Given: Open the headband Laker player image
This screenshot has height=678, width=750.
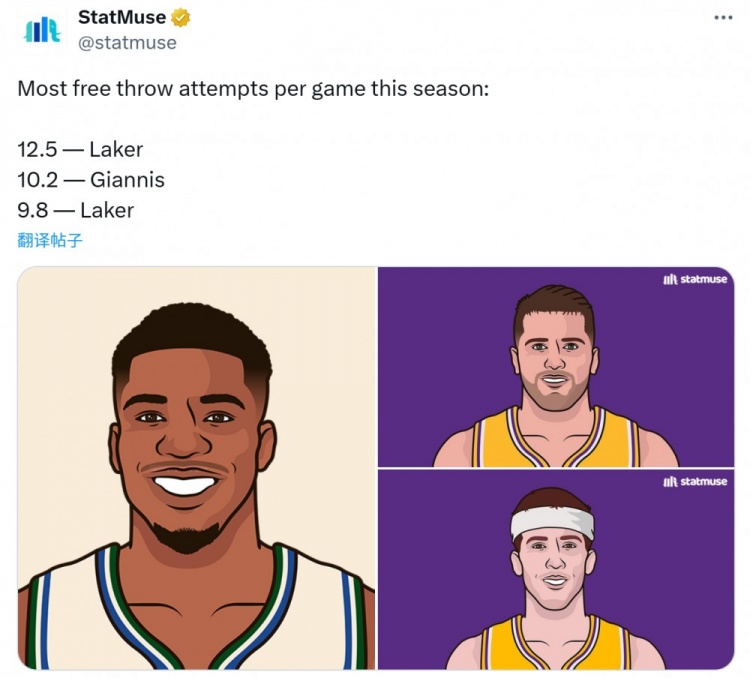Looking at the screenshot, I should click(555, 570).
